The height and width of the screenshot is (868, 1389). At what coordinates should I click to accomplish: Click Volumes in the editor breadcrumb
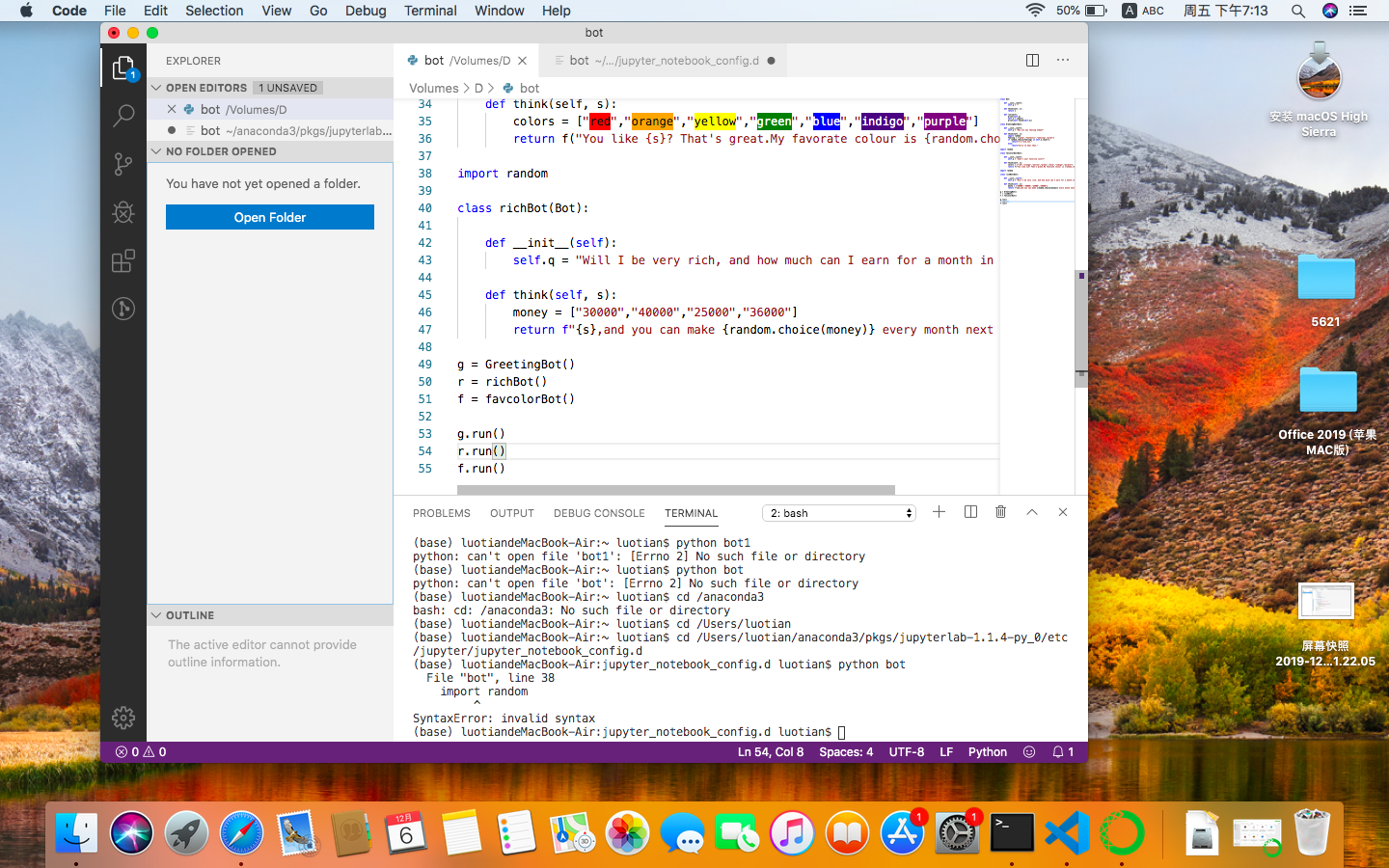[x=434, y=88]
